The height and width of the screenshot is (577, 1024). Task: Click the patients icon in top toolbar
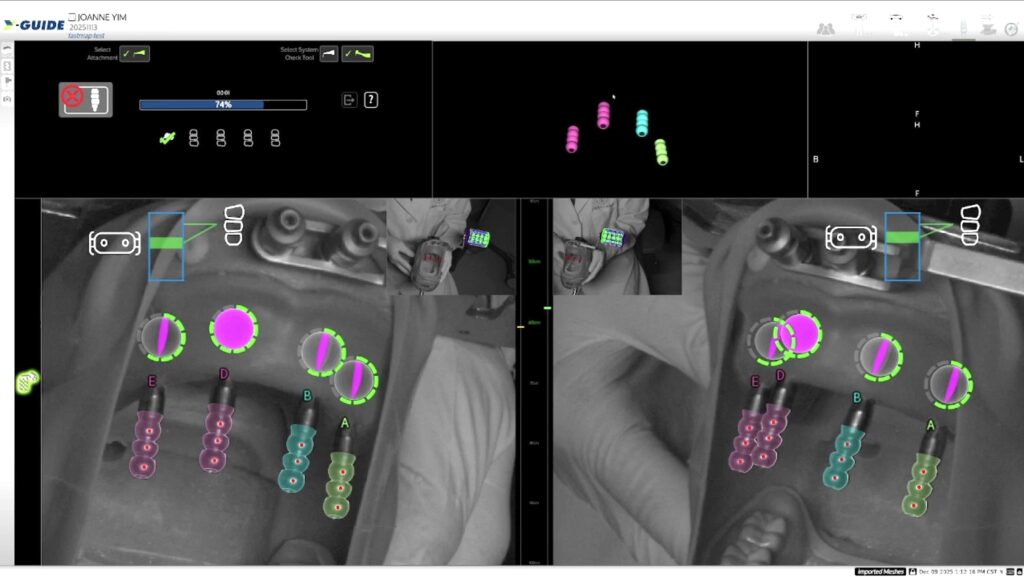coord(826,29)
